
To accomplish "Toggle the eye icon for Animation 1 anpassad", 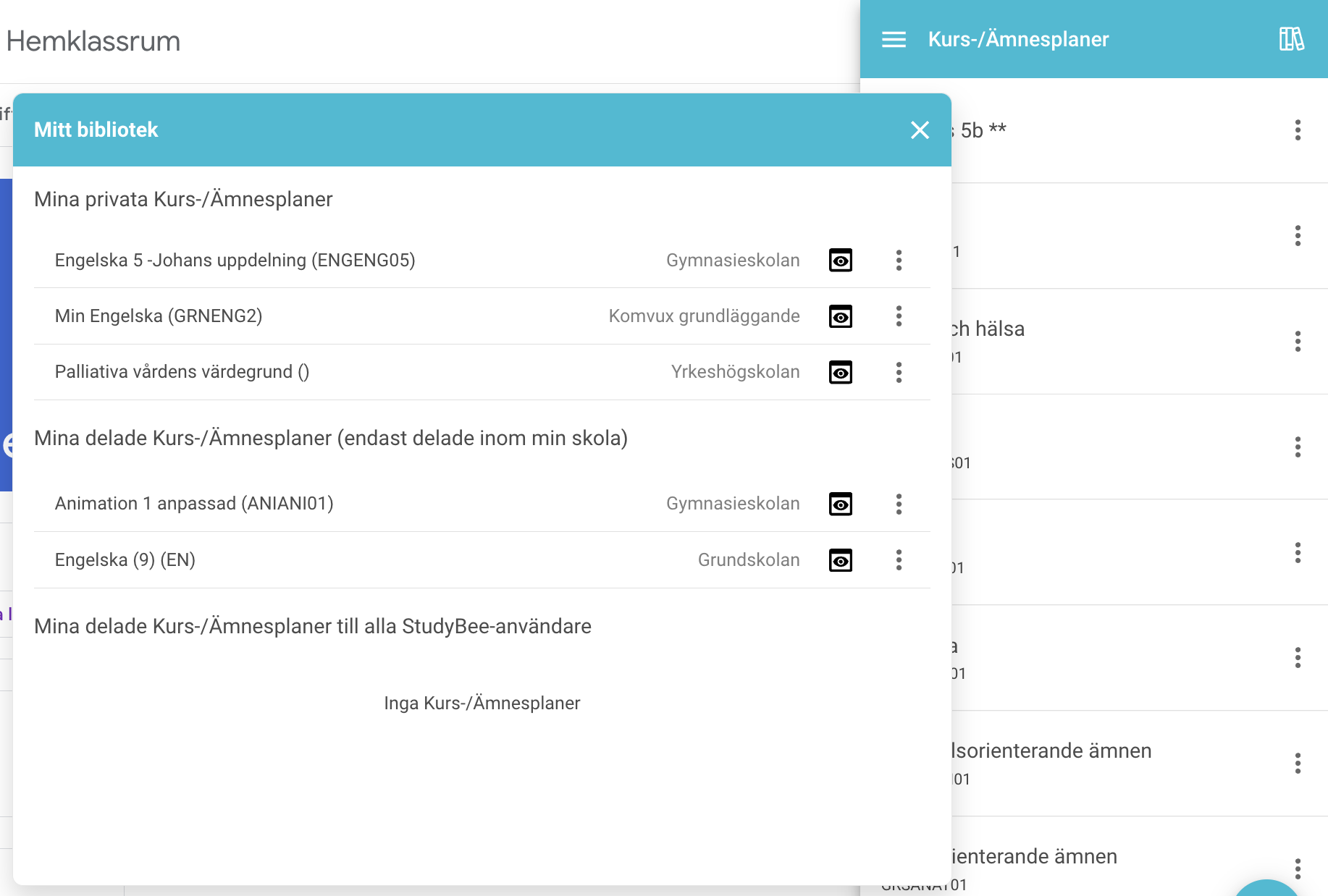I will pos(840,504).
